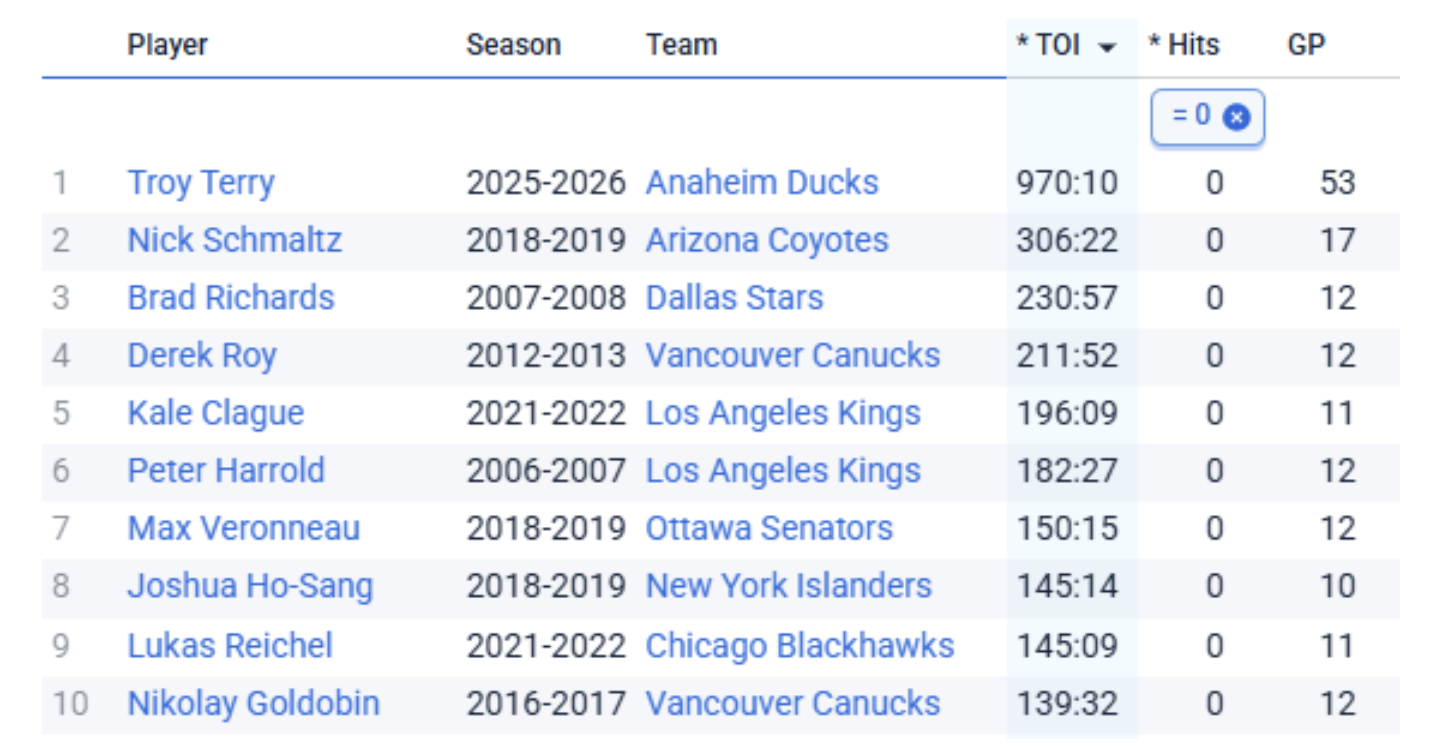Viewport: 1434px width, 750px height.
Task: Select the Ottawa Senators team link
Action: (768, 529)
